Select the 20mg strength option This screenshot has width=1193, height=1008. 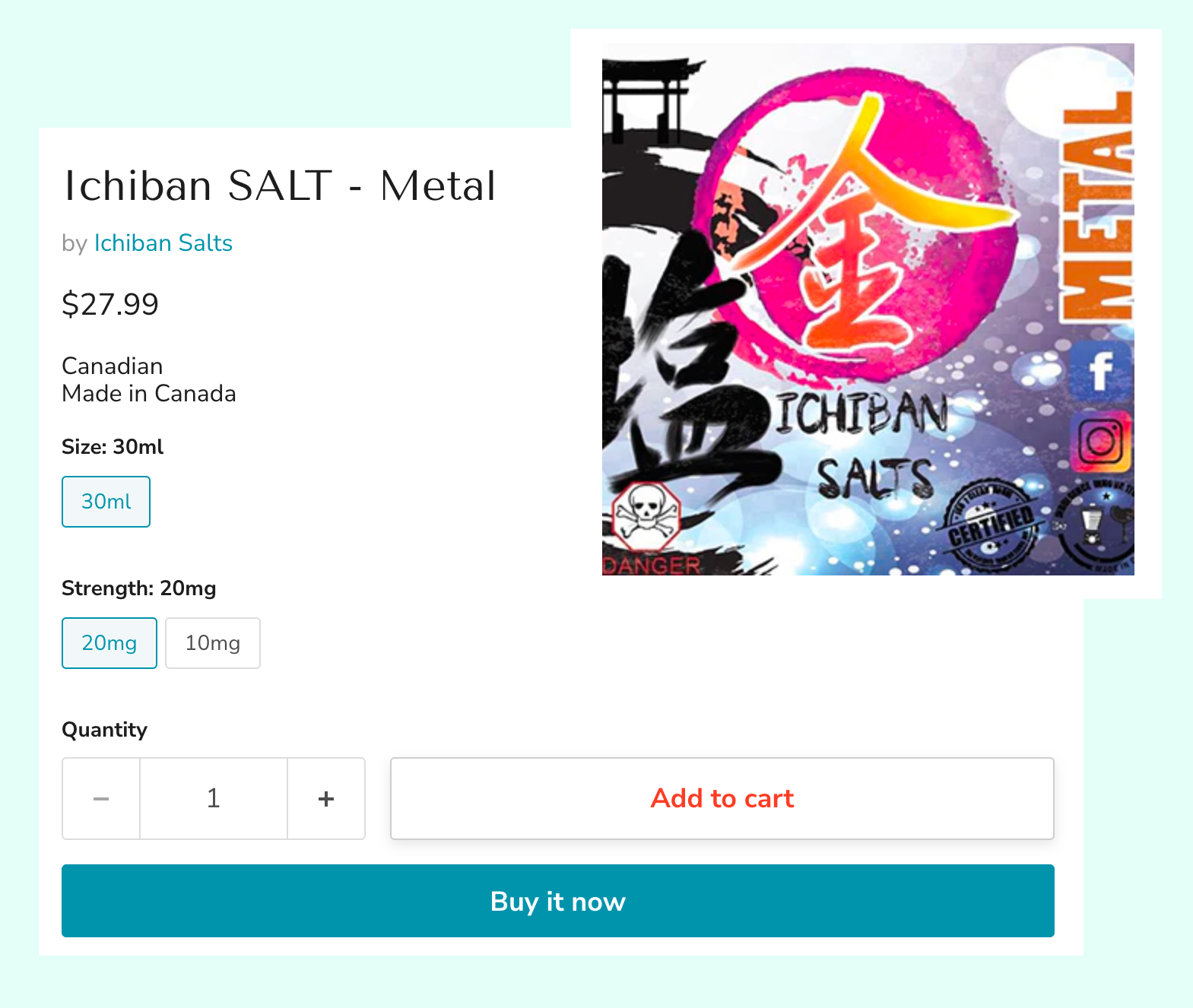click(x=109, y=643)
